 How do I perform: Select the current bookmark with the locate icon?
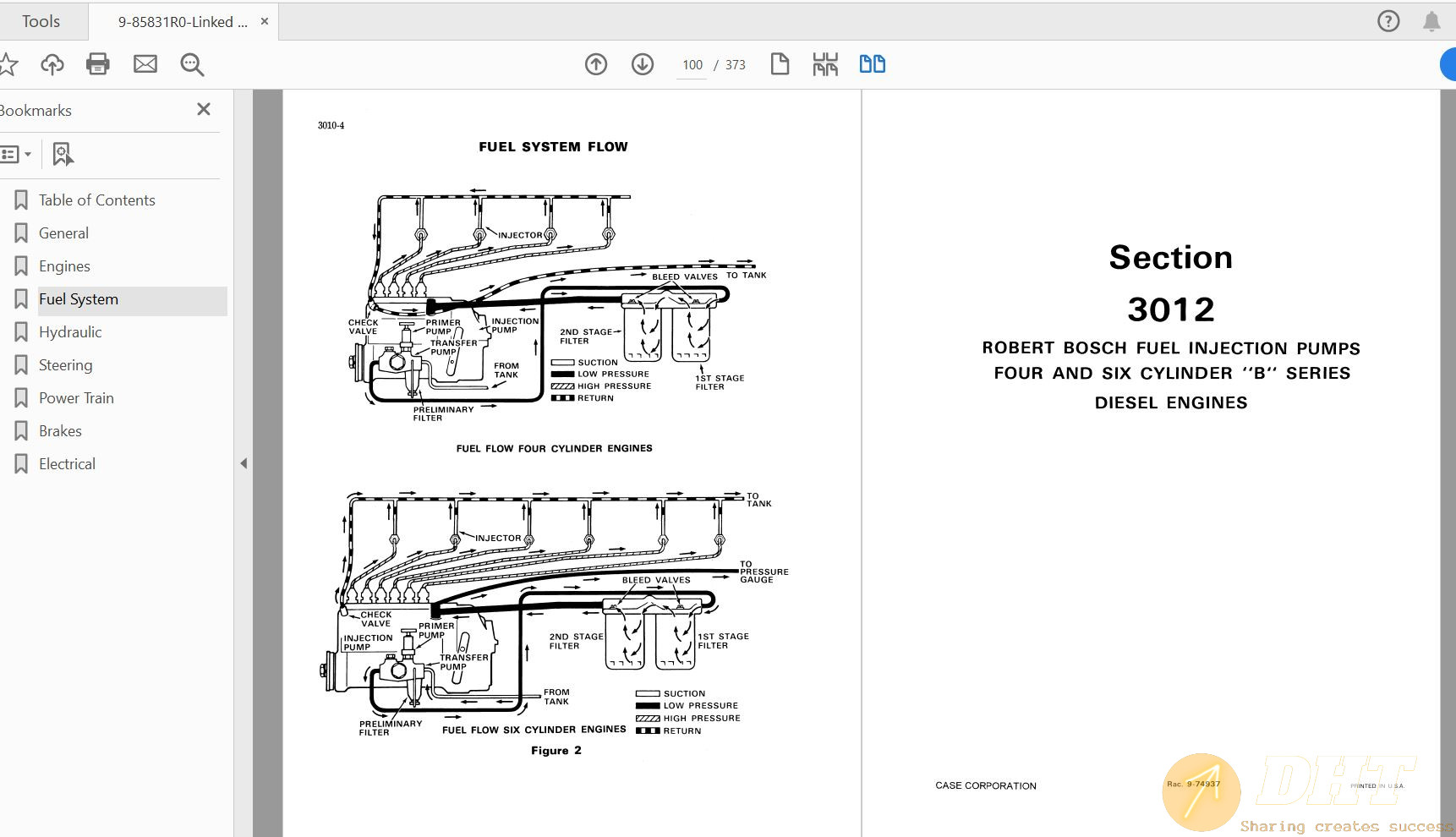pos(62,154)
